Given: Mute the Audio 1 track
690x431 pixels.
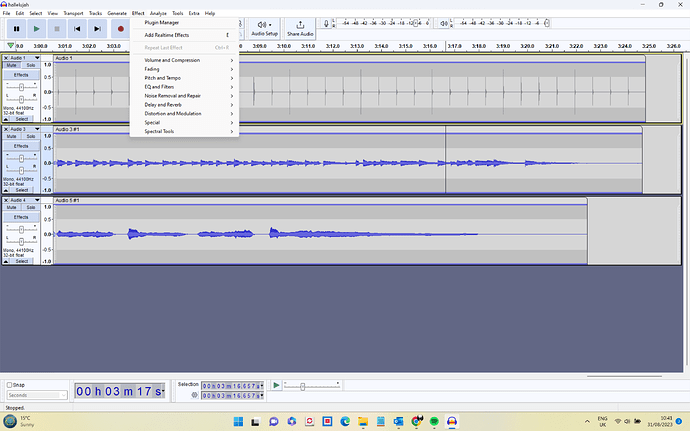Looking at the screenshot, I should point(11,65).
